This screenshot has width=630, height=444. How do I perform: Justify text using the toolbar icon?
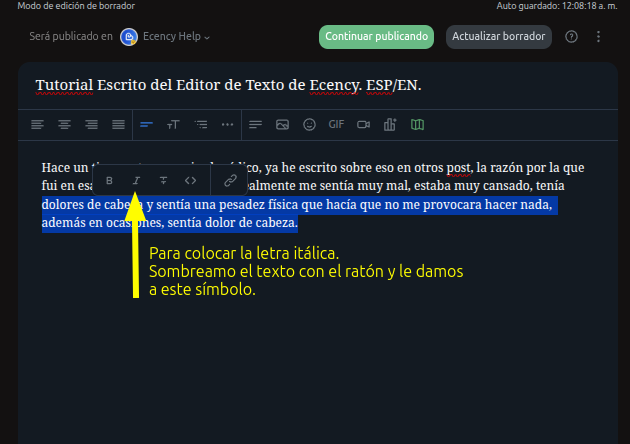coord(118,125)
